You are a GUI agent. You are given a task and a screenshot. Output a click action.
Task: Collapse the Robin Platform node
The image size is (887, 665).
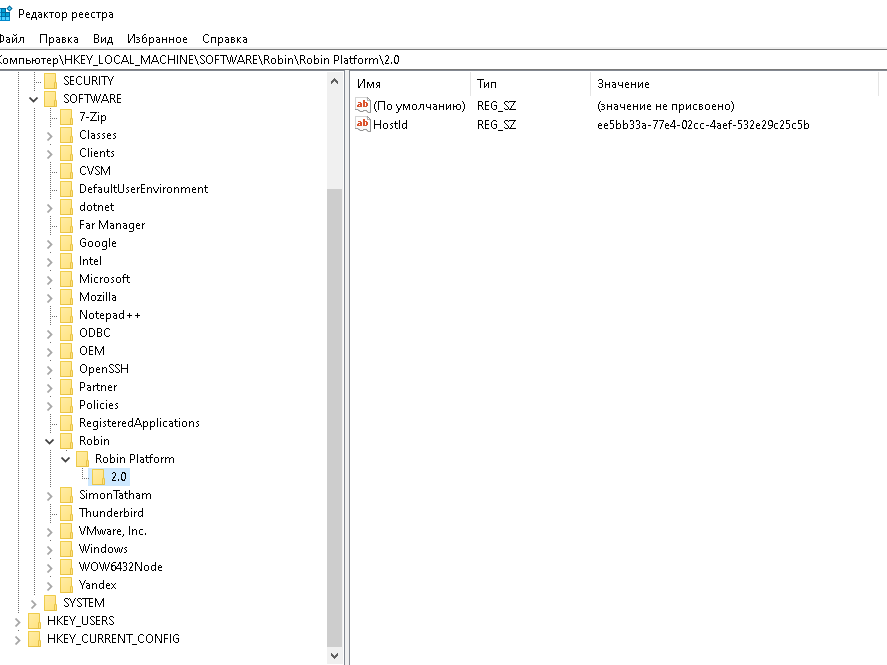tap(66, 459)
